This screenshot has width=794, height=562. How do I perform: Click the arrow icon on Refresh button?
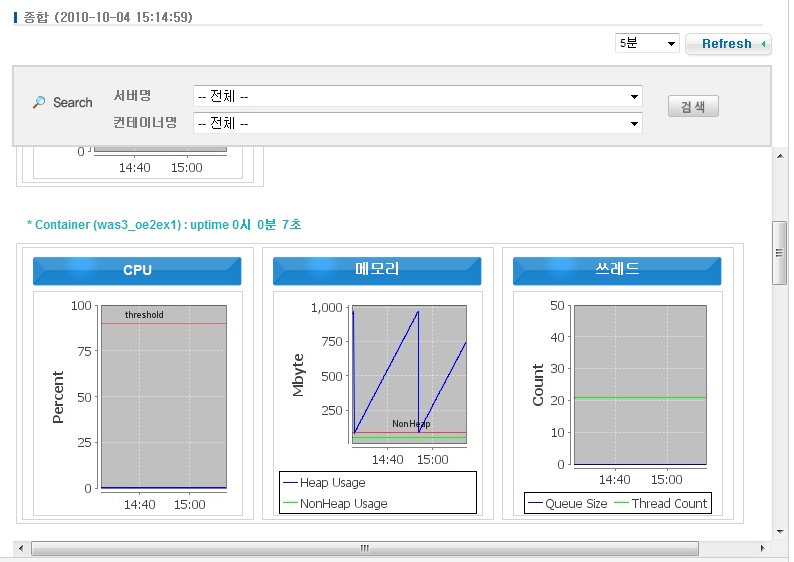[763, 44]
